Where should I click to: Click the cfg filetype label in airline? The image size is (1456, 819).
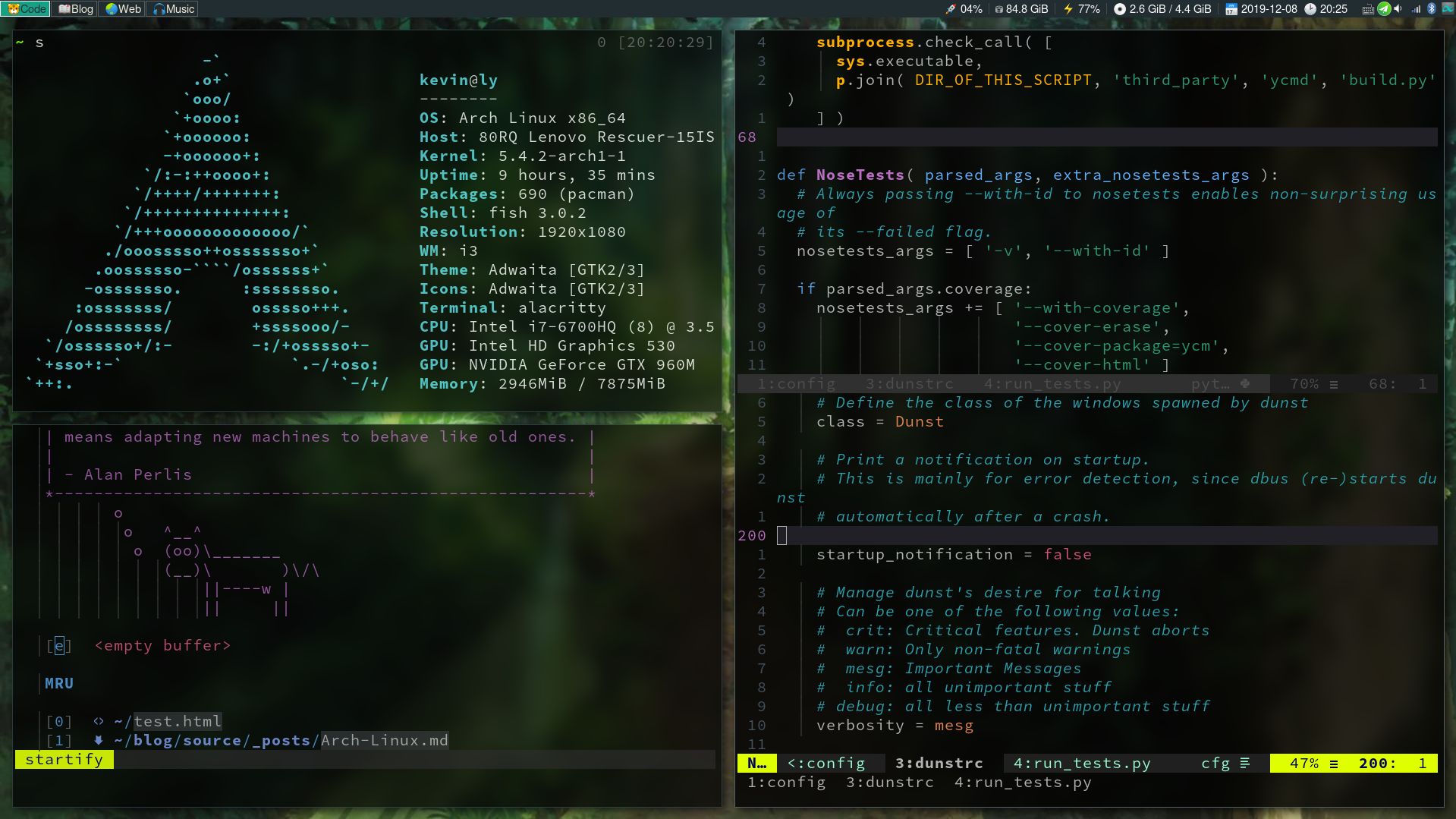(1215, 764)
